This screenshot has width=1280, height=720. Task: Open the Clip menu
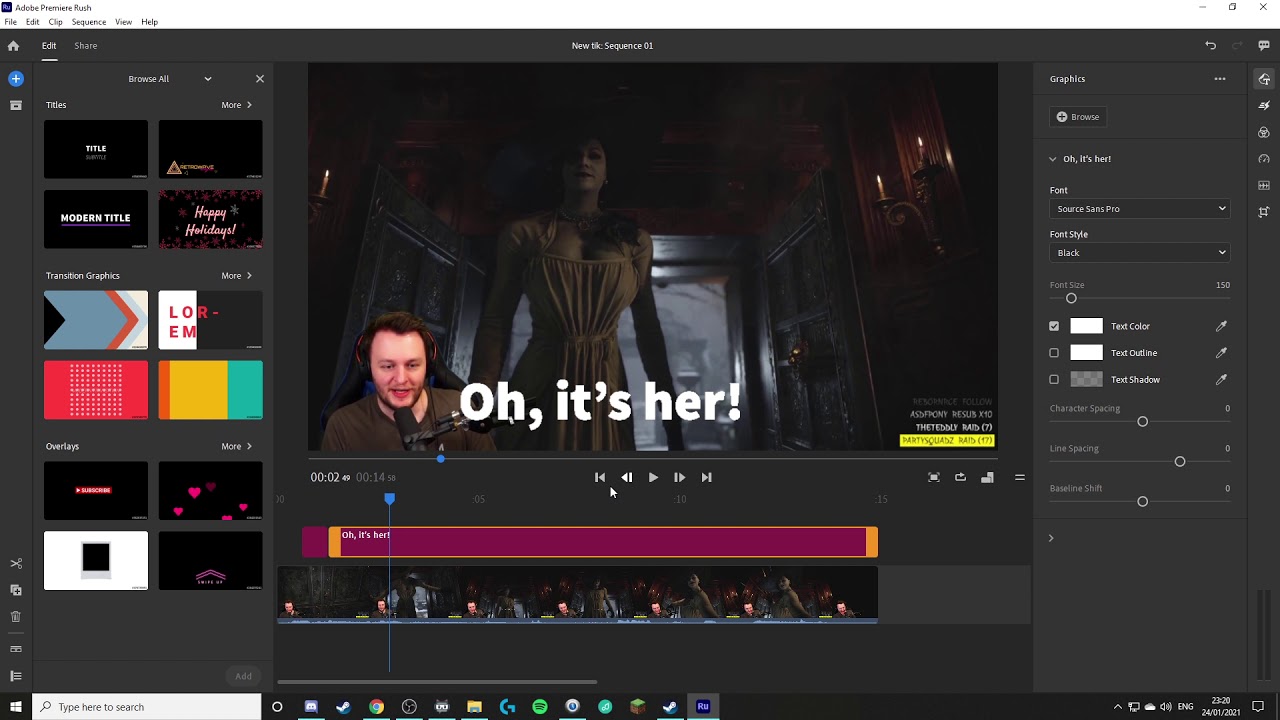pyautogui.click(x=55, y=22)
